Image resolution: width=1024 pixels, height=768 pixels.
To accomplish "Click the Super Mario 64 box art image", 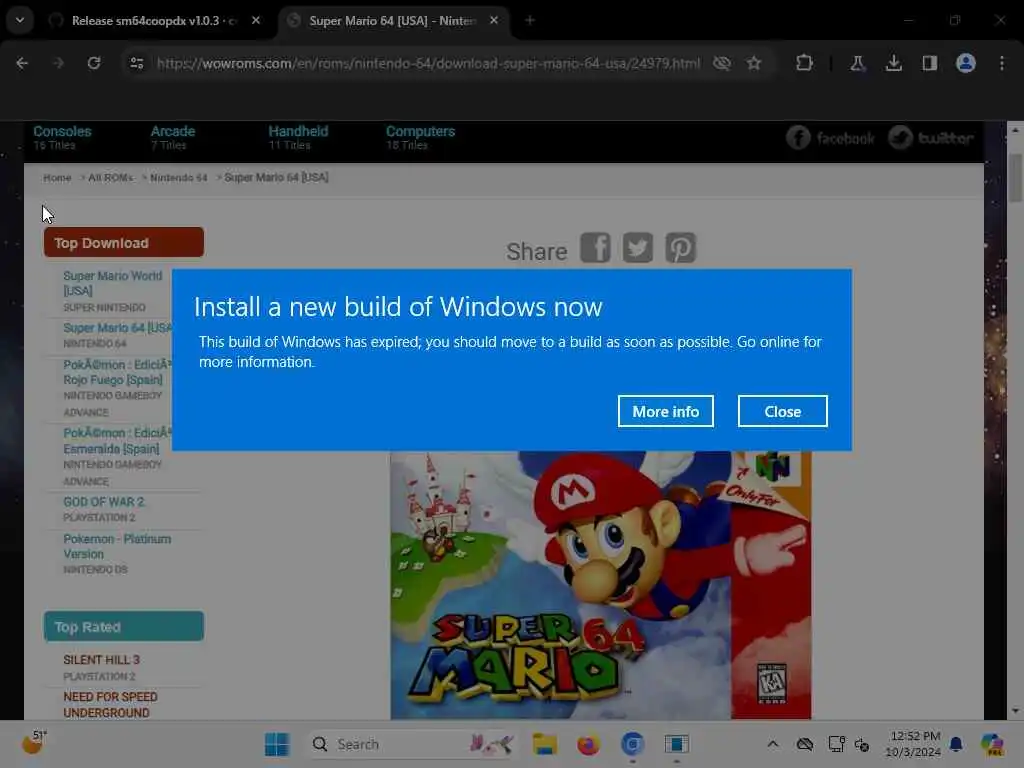I will pos(601,585).
